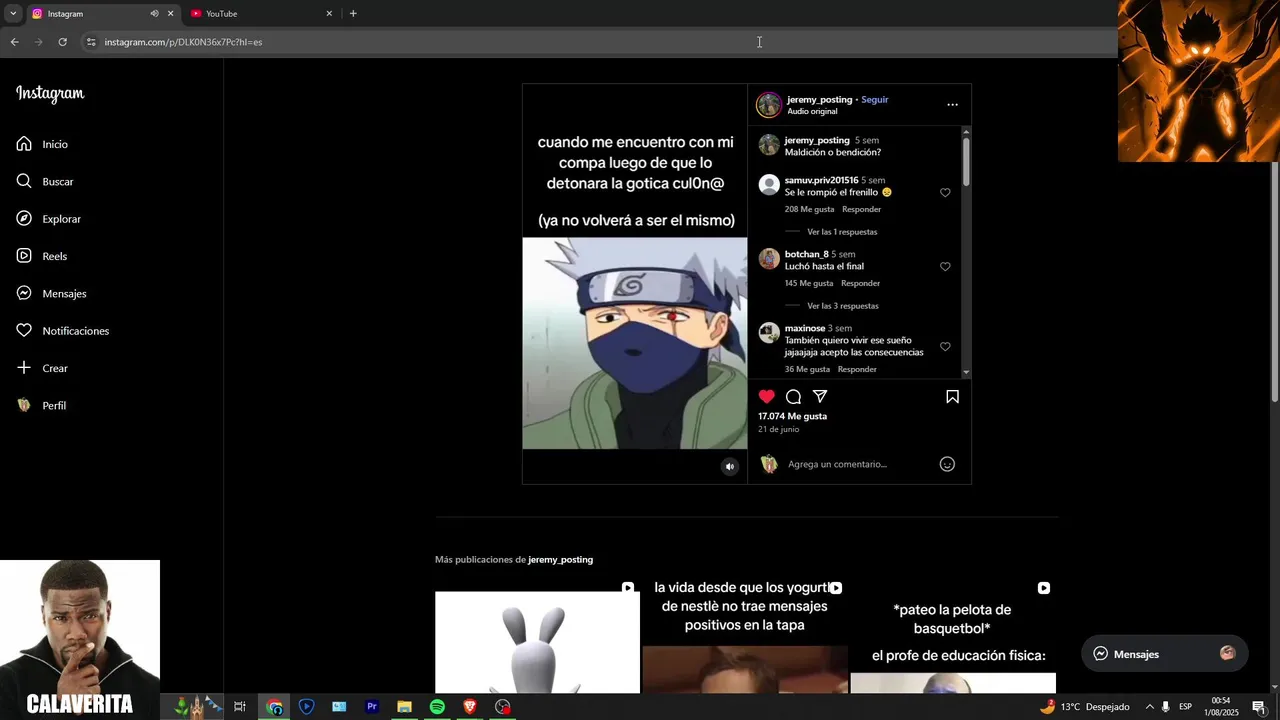Mute the video with the speaker button
1280x720 pixels.
click(x=730, y=466)
